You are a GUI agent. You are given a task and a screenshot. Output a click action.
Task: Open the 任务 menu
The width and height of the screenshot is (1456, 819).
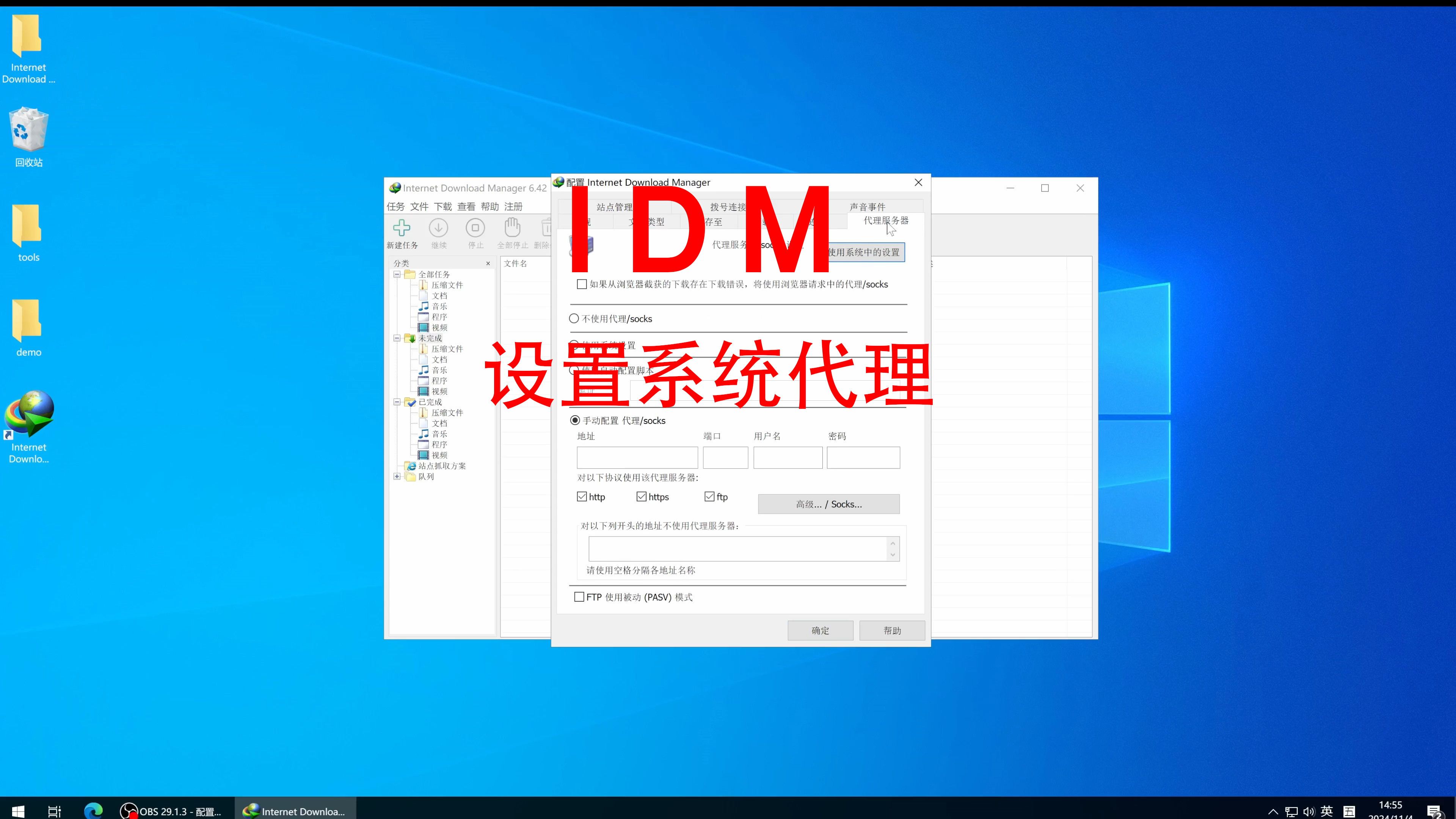(x=395, y=206)
